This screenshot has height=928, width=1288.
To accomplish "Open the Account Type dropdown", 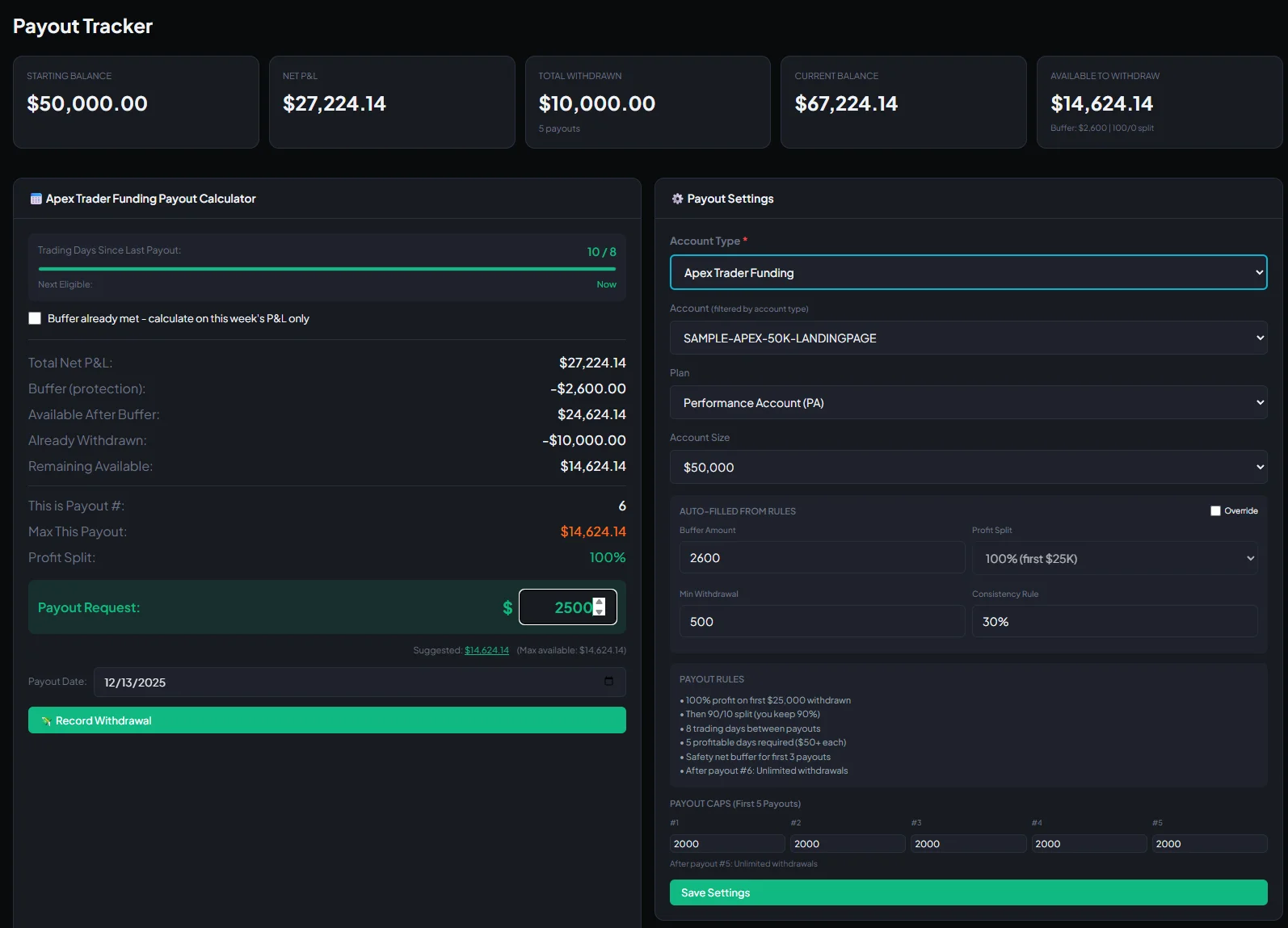I will pyautogui.click(x=968, y=273).
